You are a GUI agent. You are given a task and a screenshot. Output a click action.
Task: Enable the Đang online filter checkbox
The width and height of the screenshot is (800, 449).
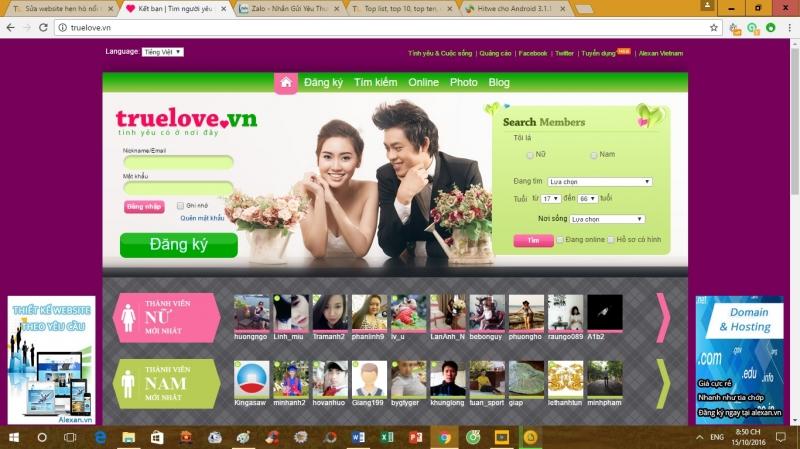(560, 240)
